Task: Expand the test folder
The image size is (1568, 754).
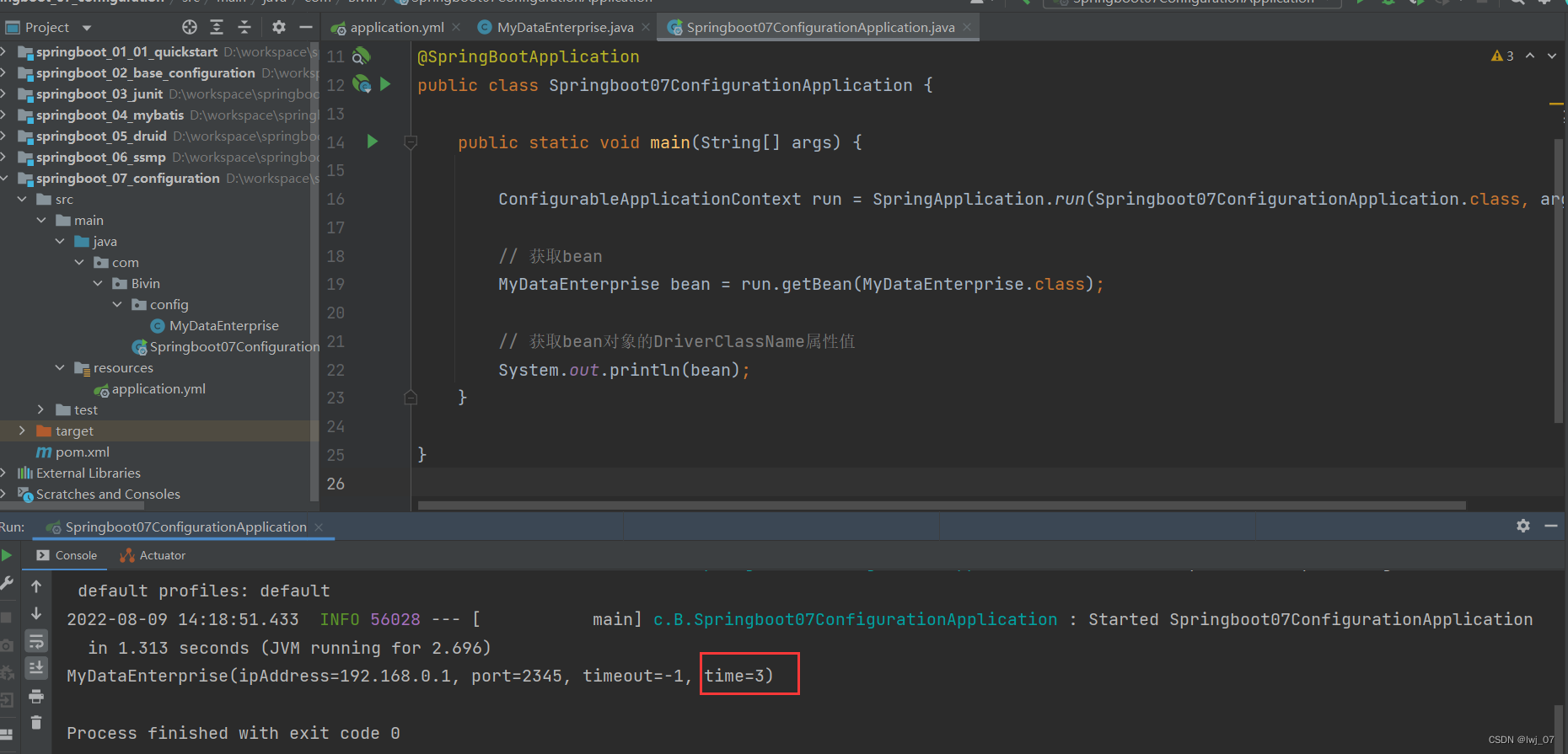Action: point(40,409)
